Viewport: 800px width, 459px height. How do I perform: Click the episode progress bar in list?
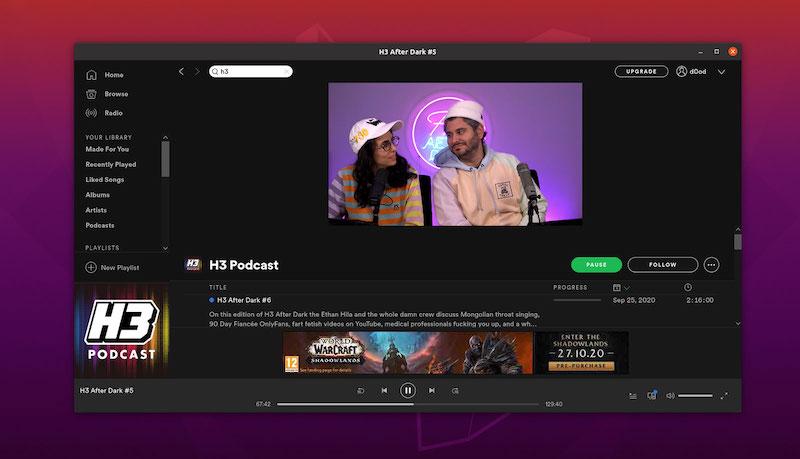click(577, 300)
